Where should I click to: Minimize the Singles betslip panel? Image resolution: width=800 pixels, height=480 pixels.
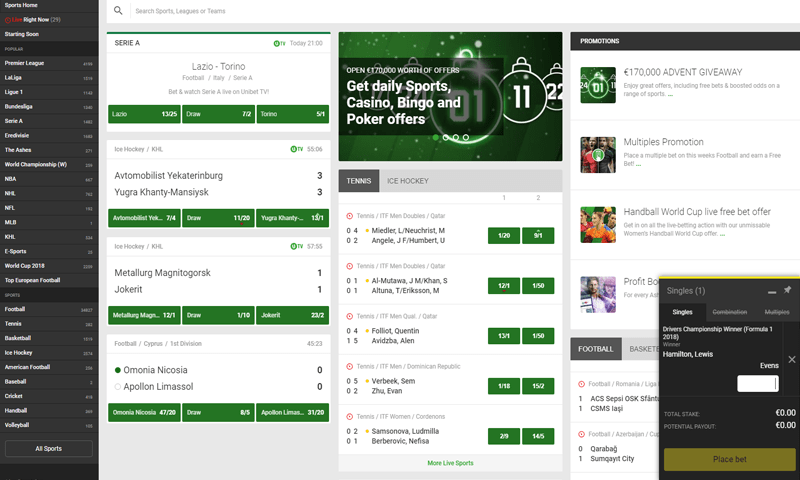[771, 290]
